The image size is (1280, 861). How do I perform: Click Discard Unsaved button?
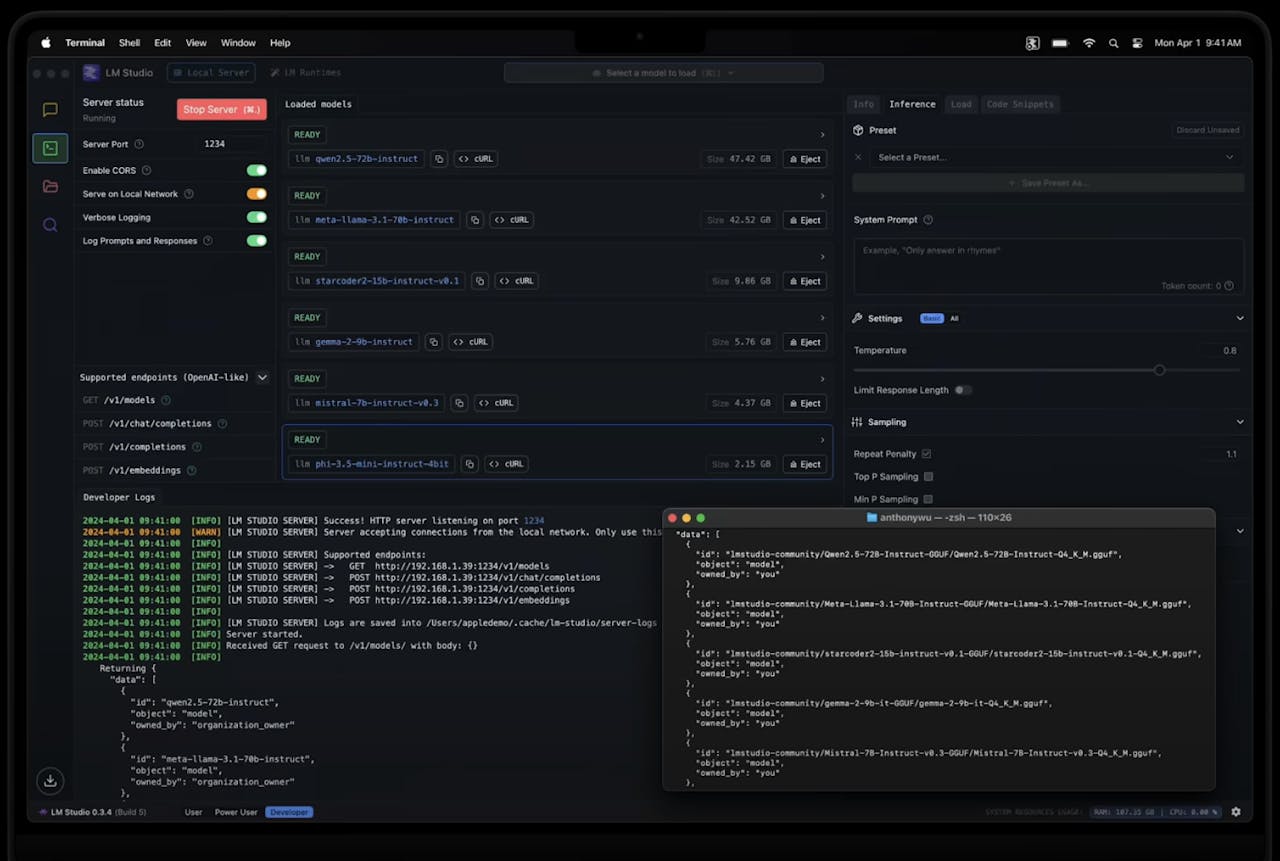tap(1209, 130)
